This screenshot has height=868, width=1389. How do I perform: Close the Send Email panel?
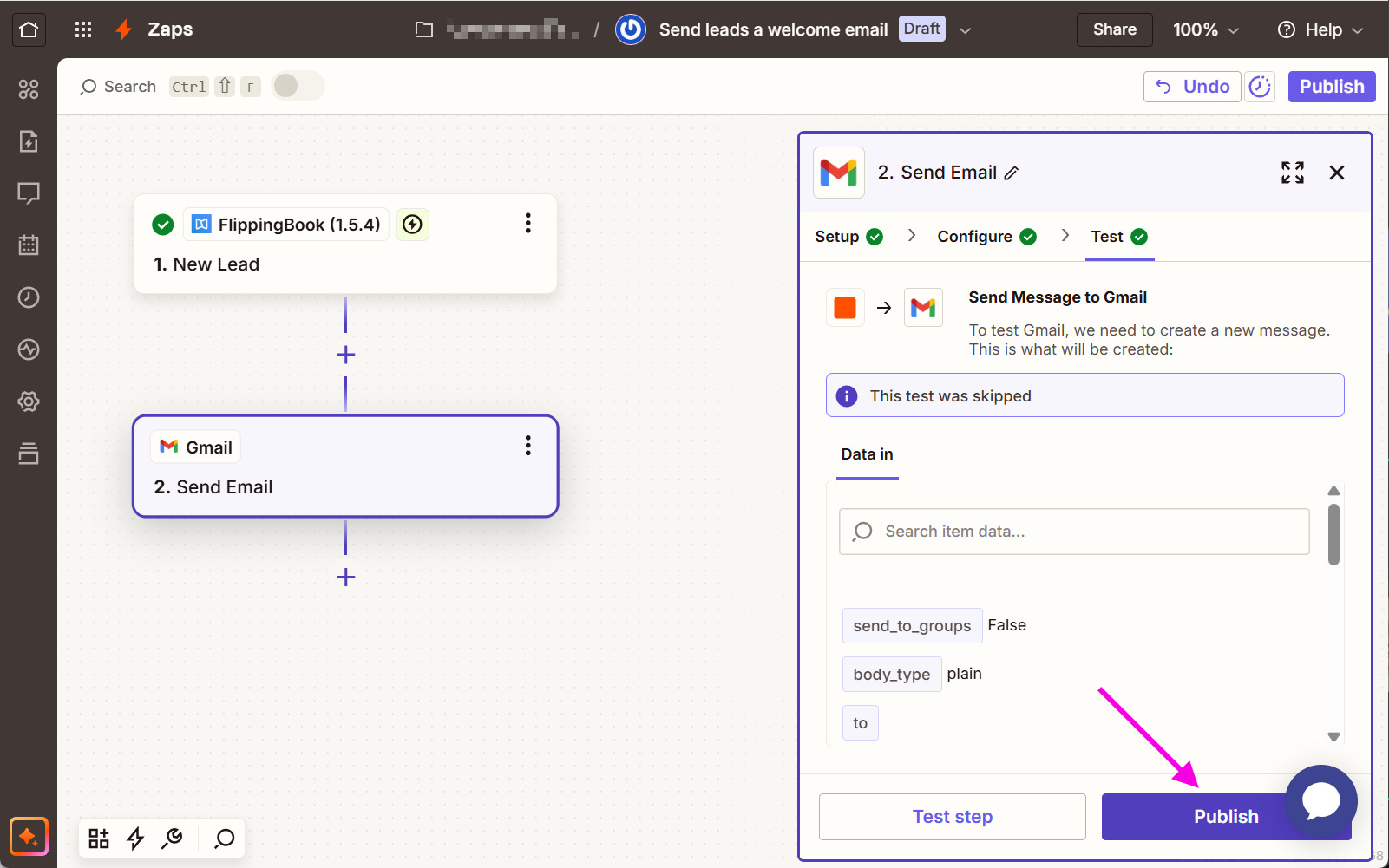(1337, 173)
